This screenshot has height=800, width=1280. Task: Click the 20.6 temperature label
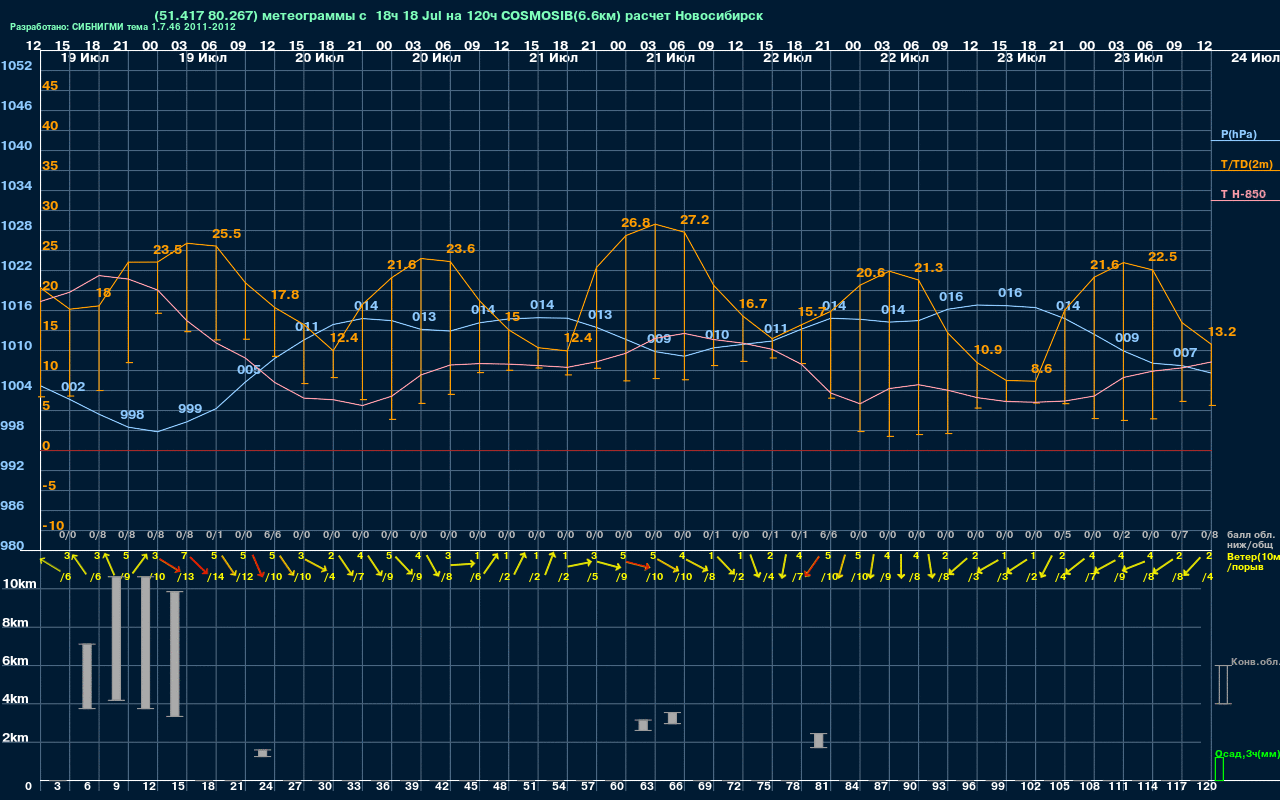click(x=871, y=272)
